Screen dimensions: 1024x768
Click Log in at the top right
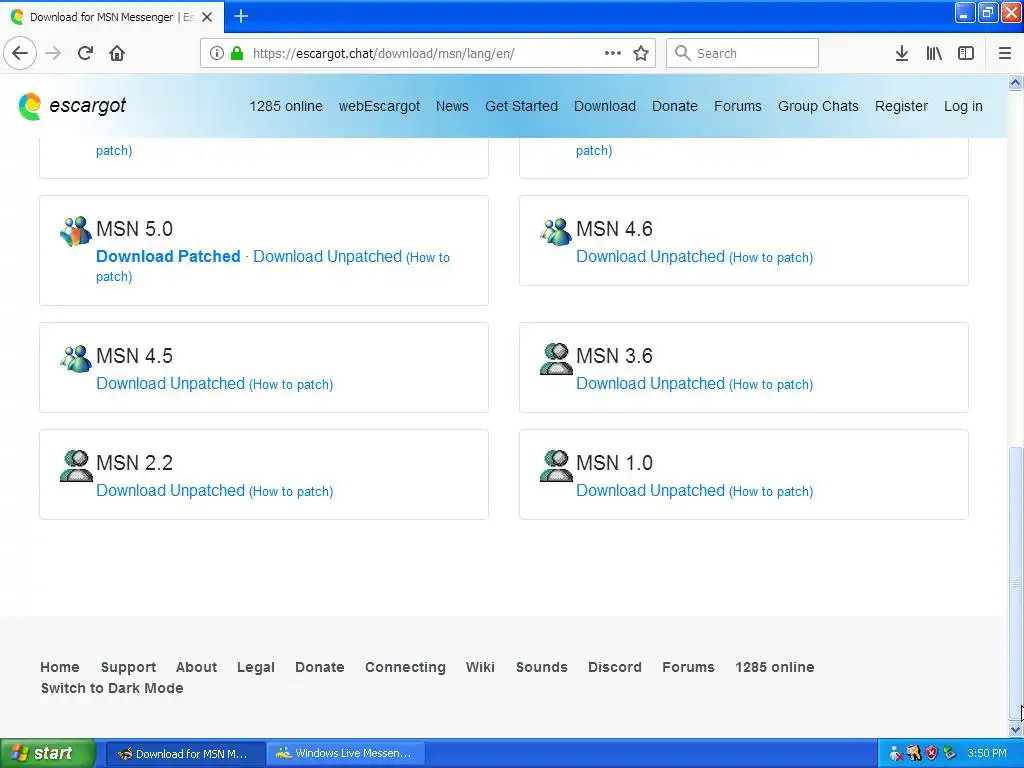point(963,106)
